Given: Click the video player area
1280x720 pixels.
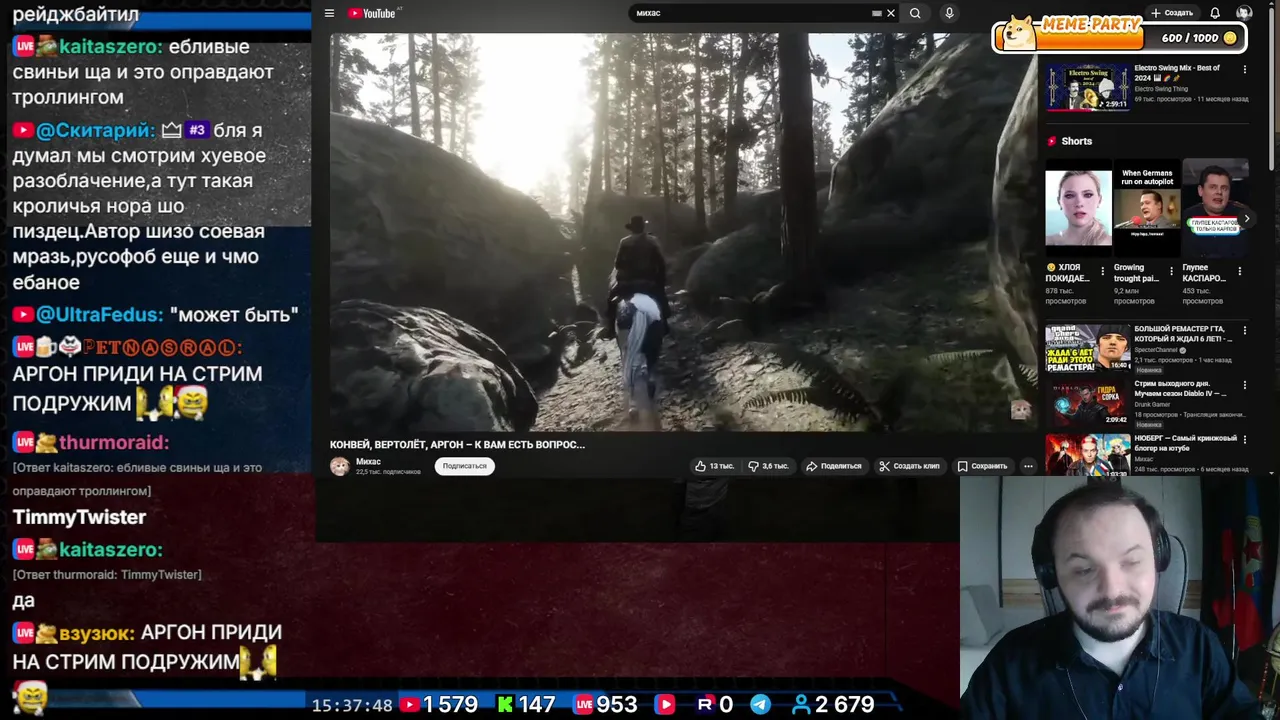Looking at the screenshot, I should (x=683, y=232).
